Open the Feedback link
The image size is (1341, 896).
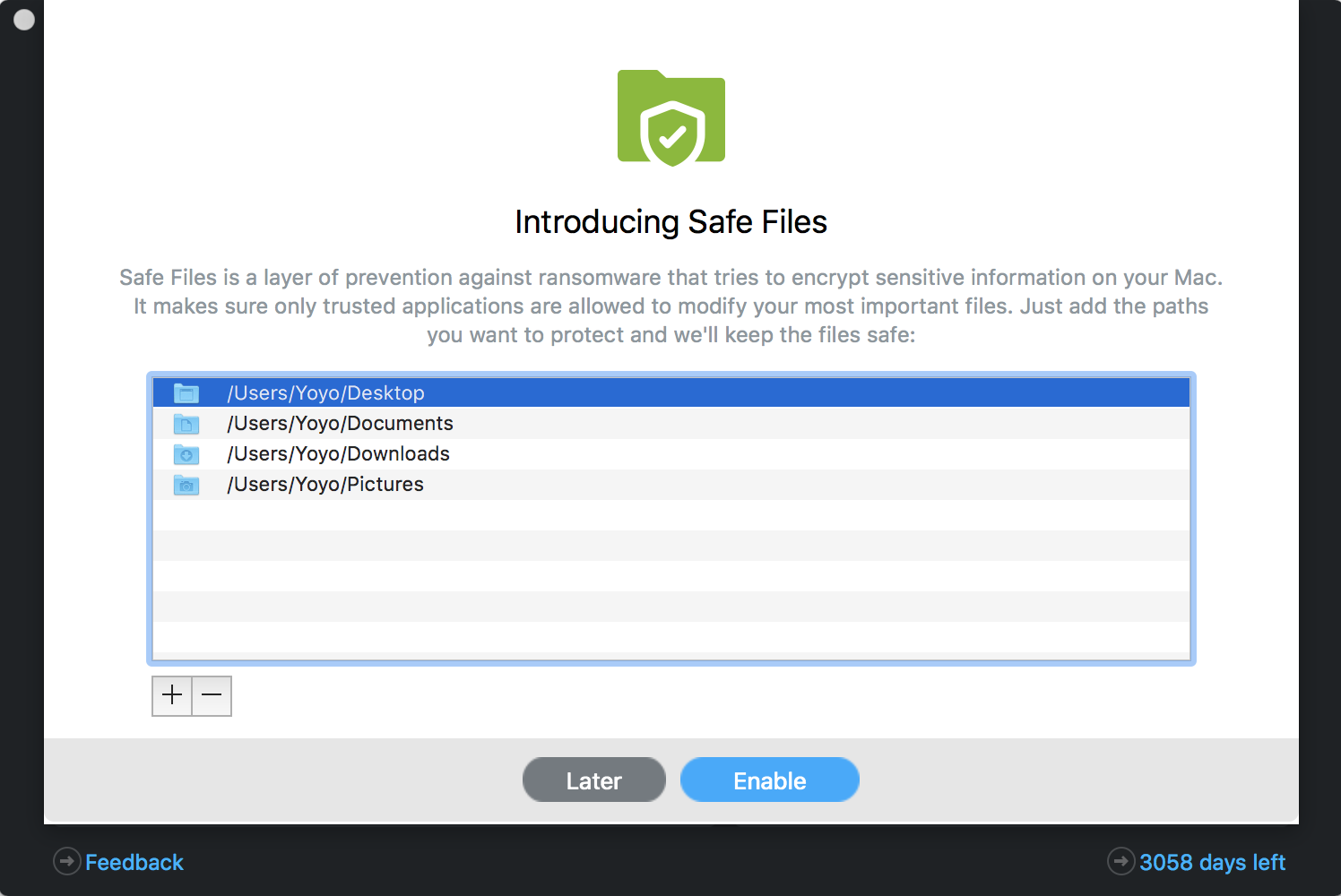[x=134, y=862]
